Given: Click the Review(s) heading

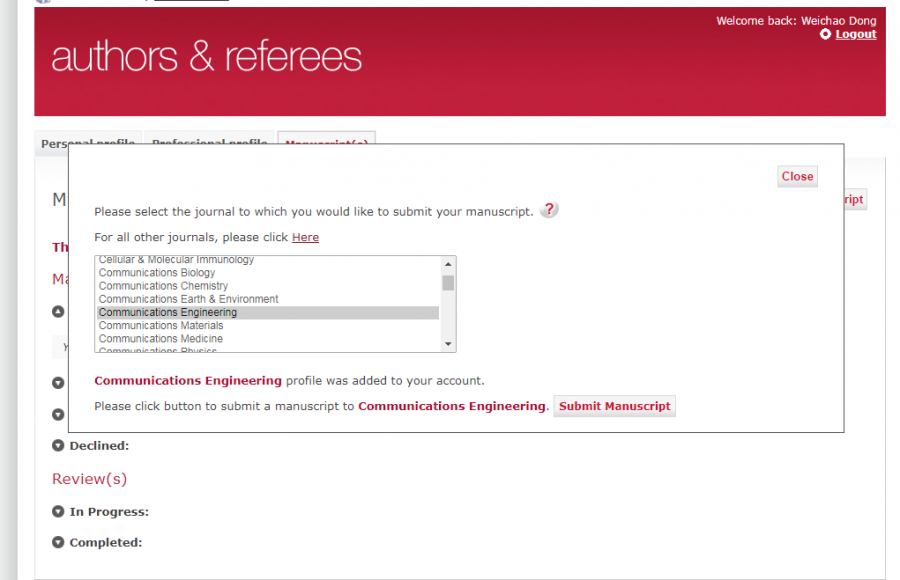Looking at the screenshot, I should click(x=90, y=479).
